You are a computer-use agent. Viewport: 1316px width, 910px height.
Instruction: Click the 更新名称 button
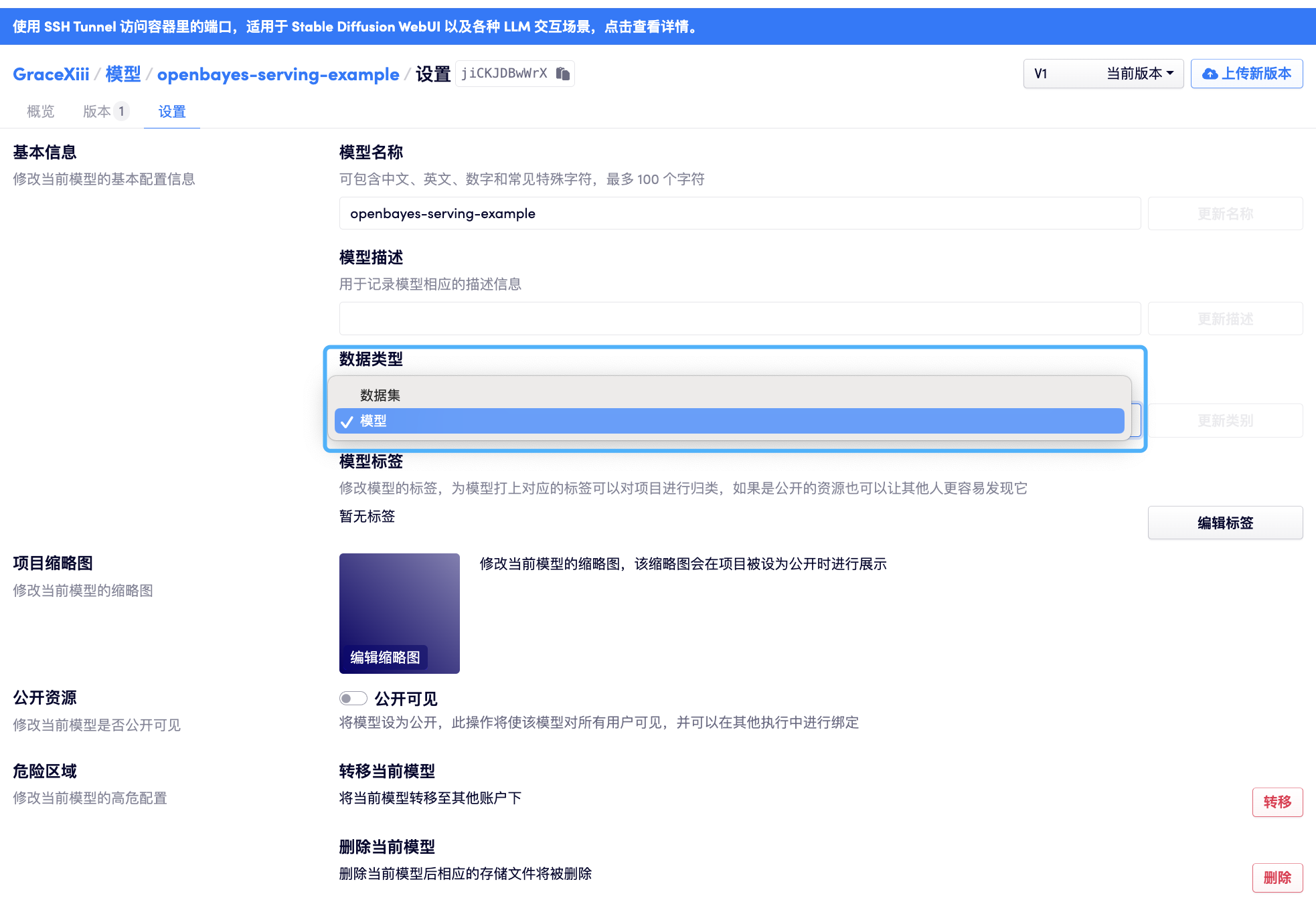[1224, 214]
